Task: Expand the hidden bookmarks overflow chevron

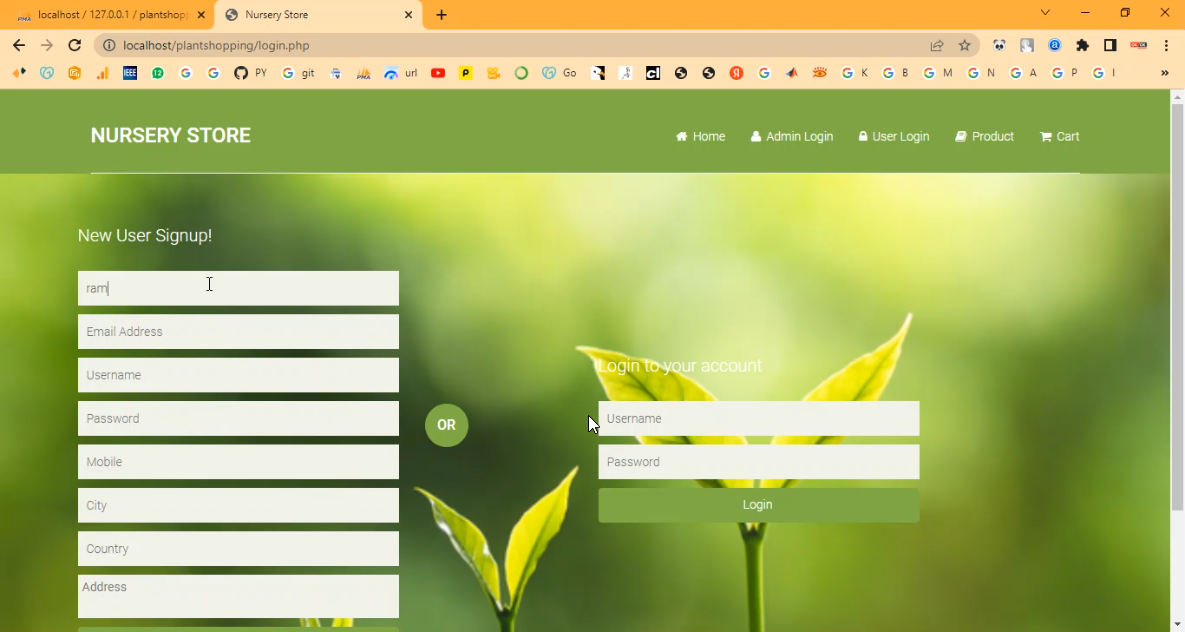Action: tap(1164, 73)
